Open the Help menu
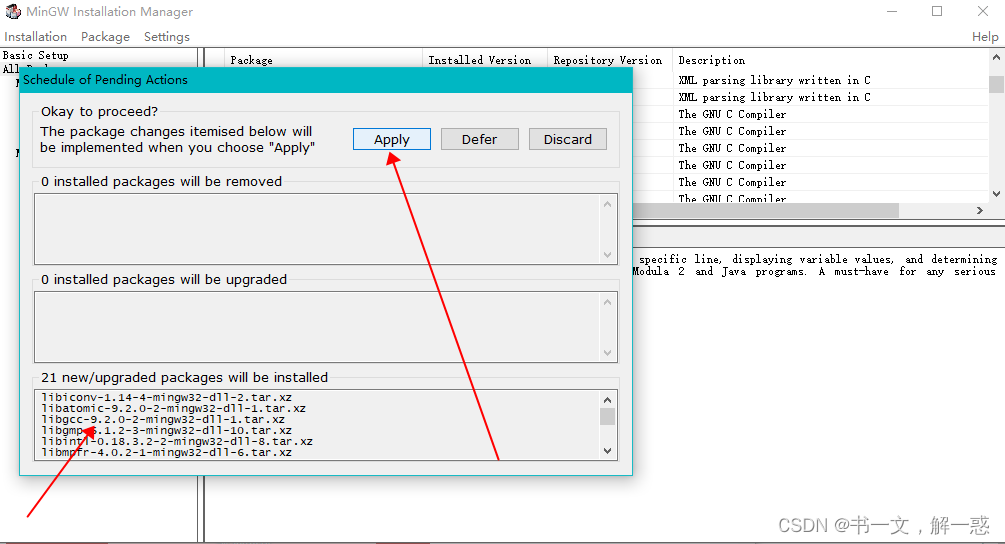This screenshot has width=1005, height=544. pyautogui.click(x=984, y=37)
